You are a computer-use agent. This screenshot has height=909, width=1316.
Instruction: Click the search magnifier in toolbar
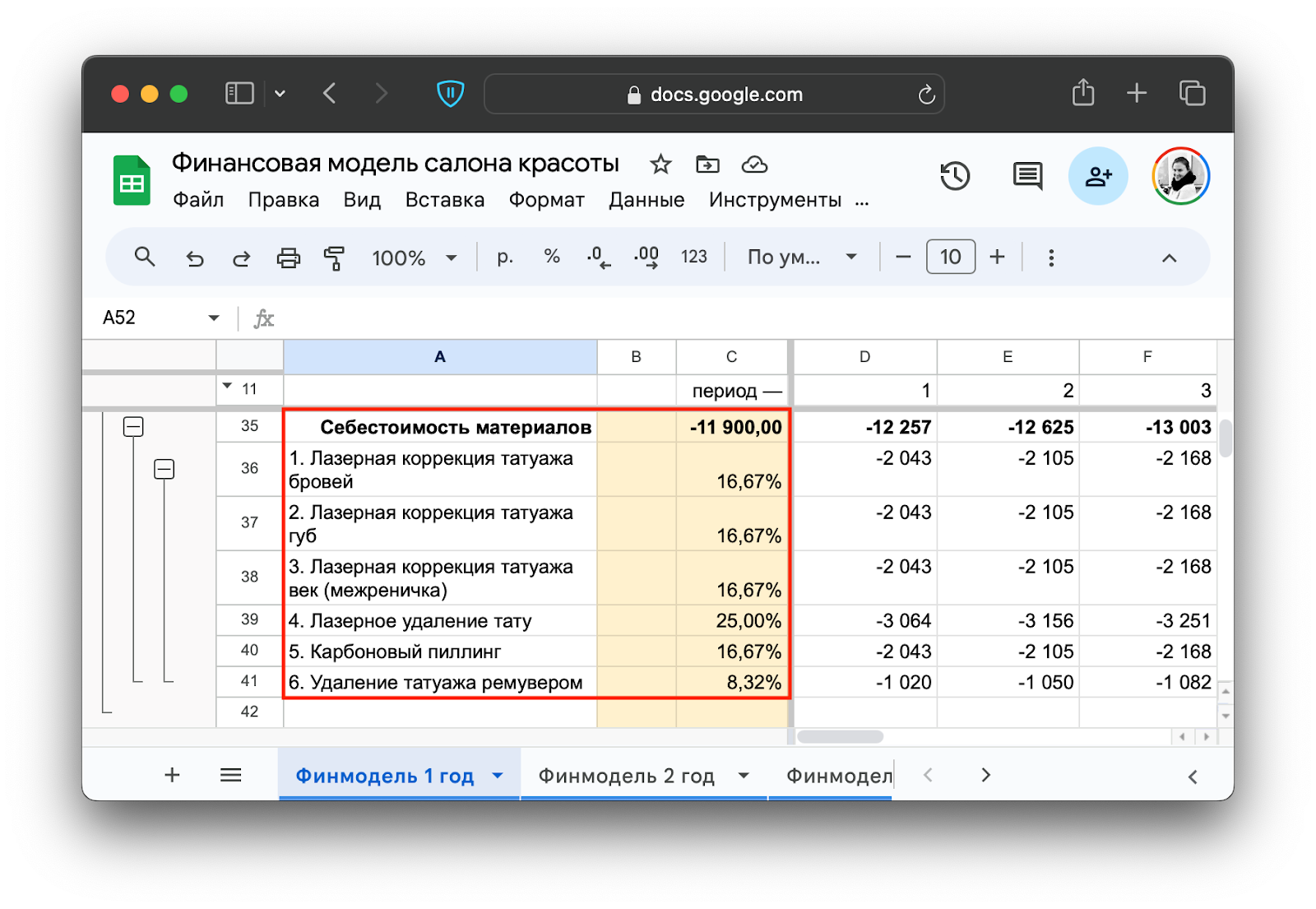[145, 257]
